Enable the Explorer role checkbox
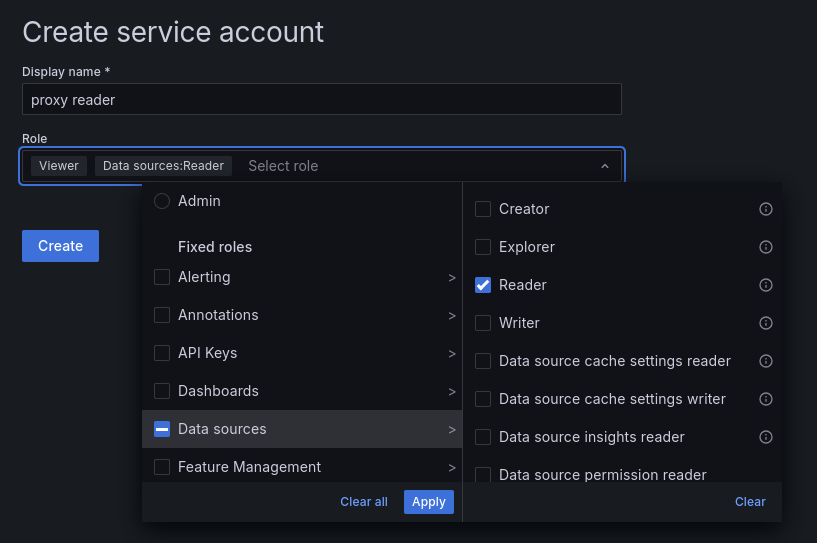The height and width of the screenshot is (543, 817). coord(483,247)
